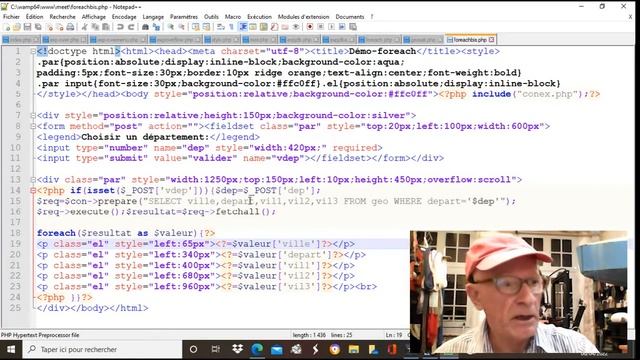
Task: Toggle synchronized horizontal scrolling
Action: coord(207,27)
